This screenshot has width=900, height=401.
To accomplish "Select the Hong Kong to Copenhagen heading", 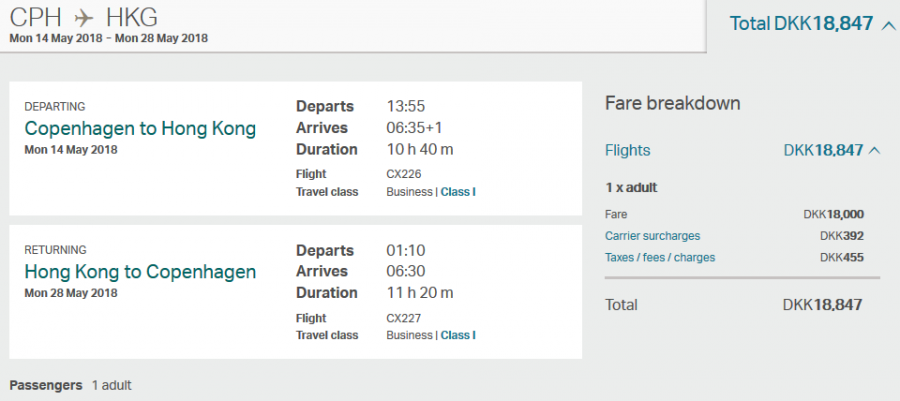I will click(140, 272).
